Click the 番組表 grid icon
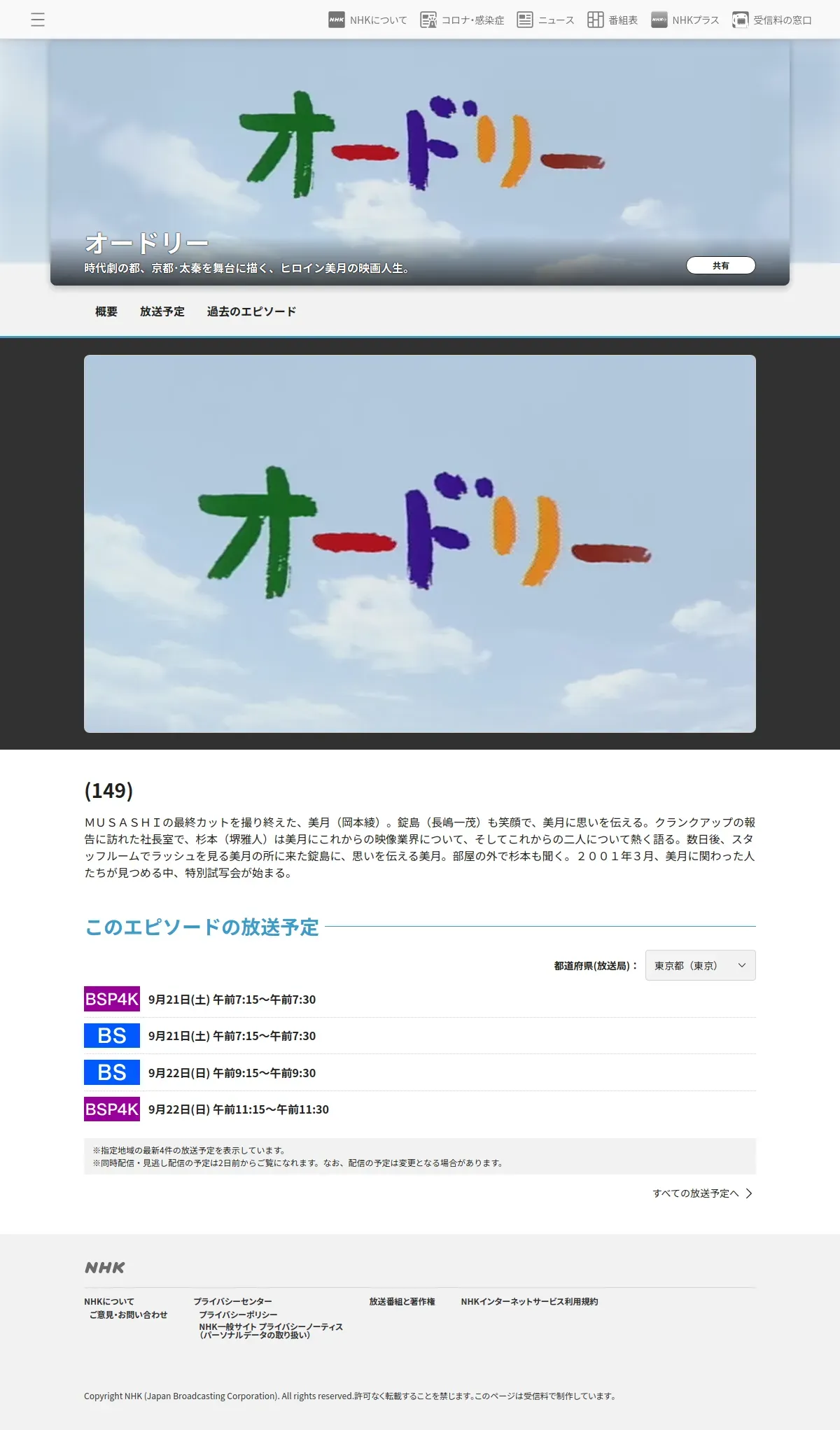840x1430 pixels. point(596,20)
